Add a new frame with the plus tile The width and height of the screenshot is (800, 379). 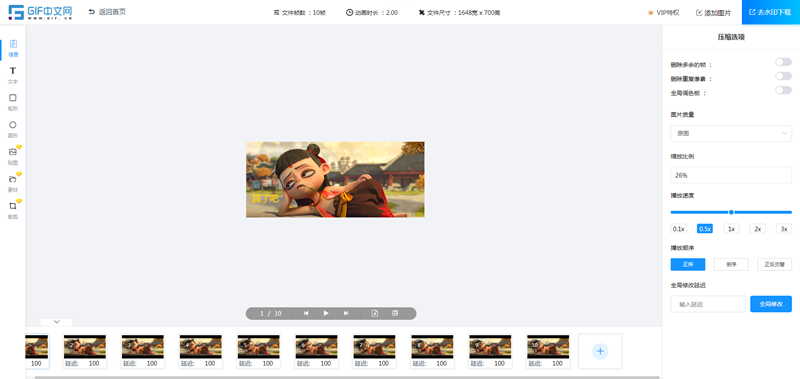coord(600,351)
